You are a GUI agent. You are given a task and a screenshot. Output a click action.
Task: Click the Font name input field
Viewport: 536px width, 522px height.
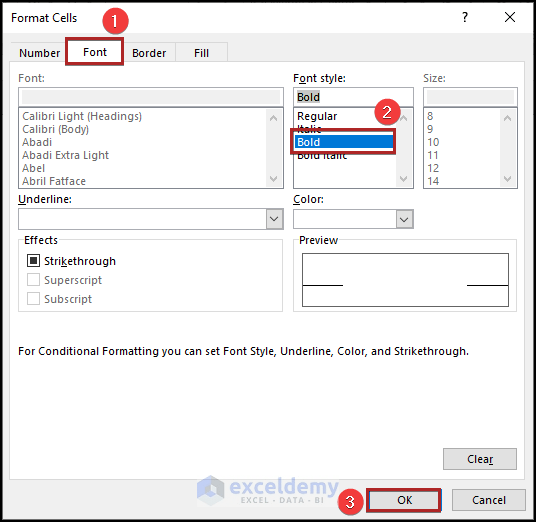click(x=151, y=97)
